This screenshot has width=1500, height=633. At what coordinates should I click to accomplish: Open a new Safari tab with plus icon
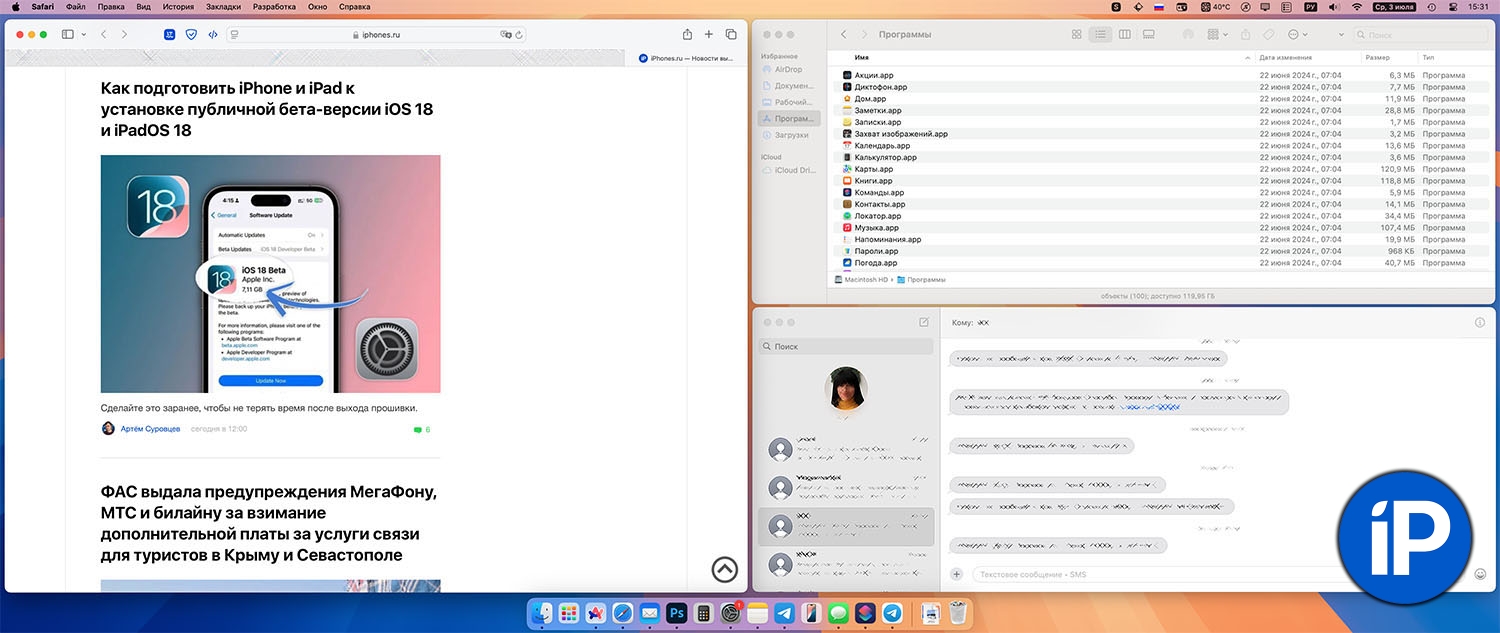point(709,34)
